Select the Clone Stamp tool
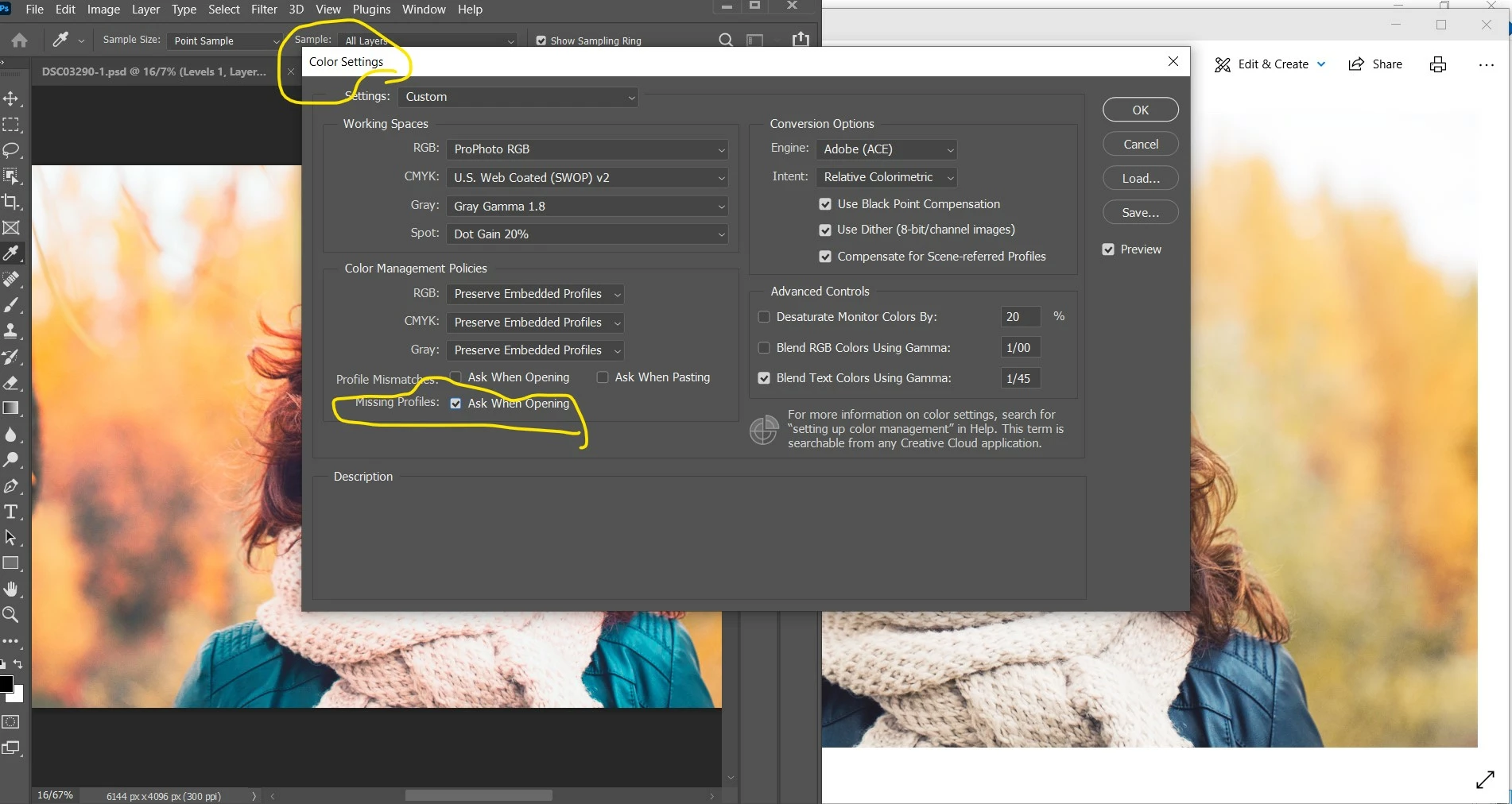1512x804 pixels. [x=11, y=330]
